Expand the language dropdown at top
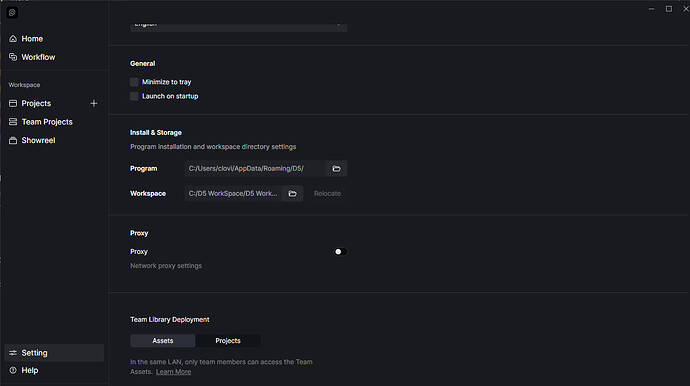 [239, 26]
